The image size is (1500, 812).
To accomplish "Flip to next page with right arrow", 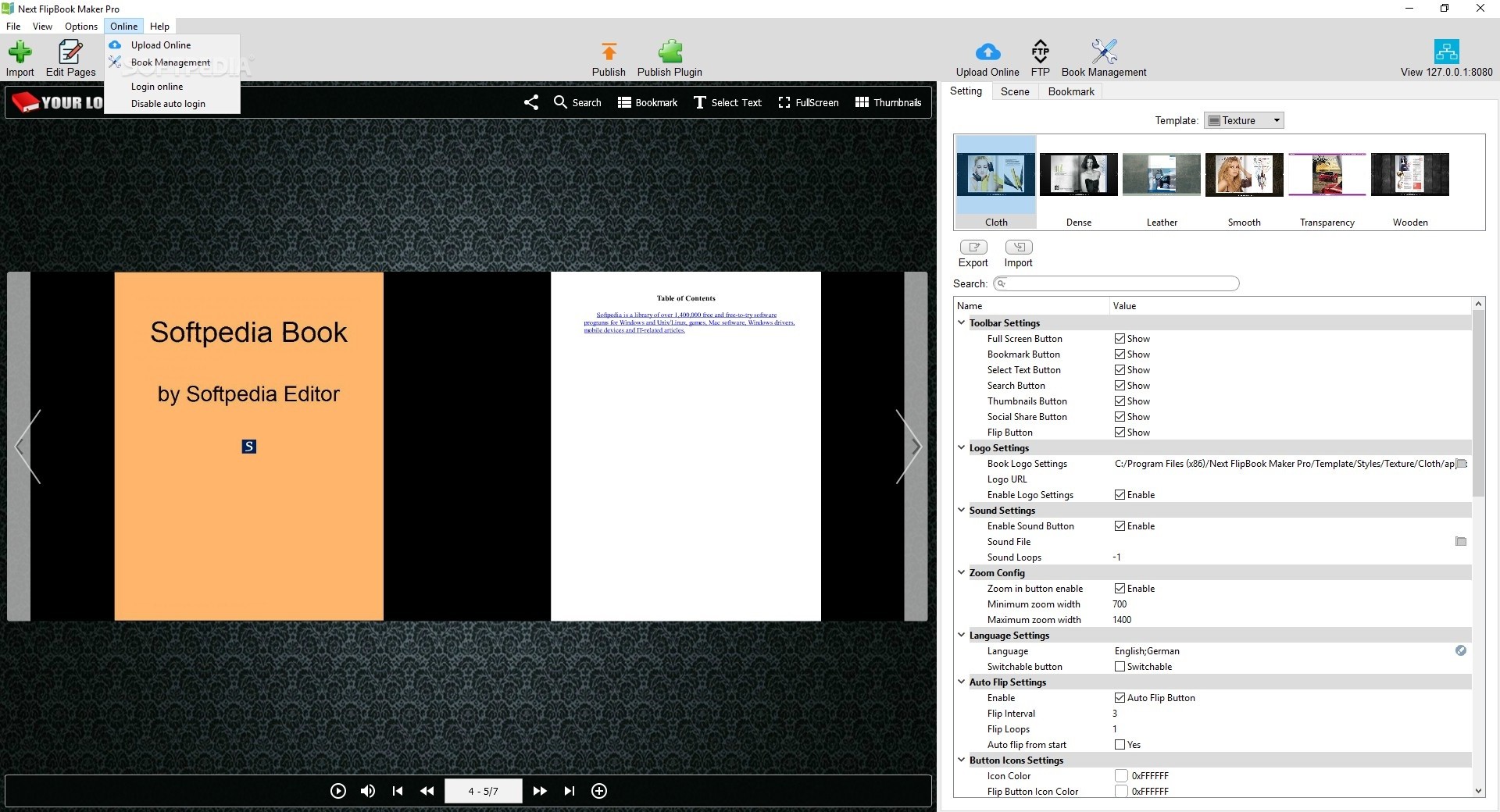I will [909, 447].
